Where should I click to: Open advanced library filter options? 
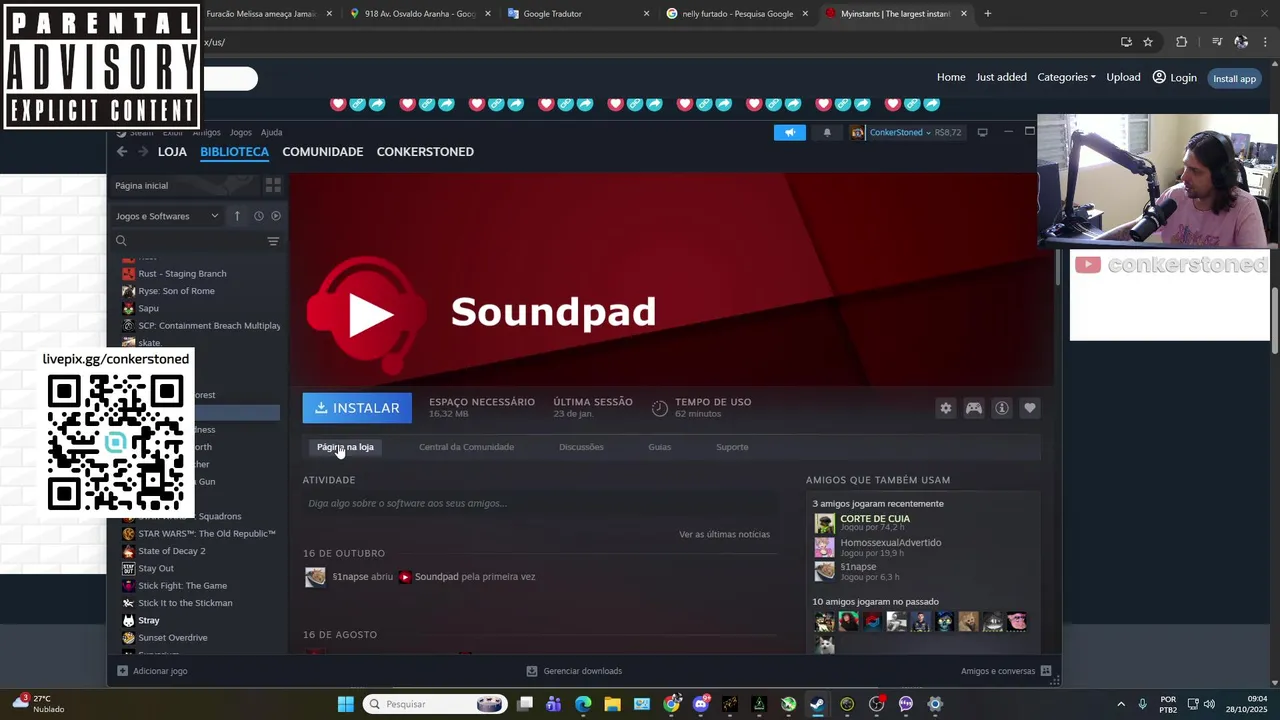coord(273,241)
